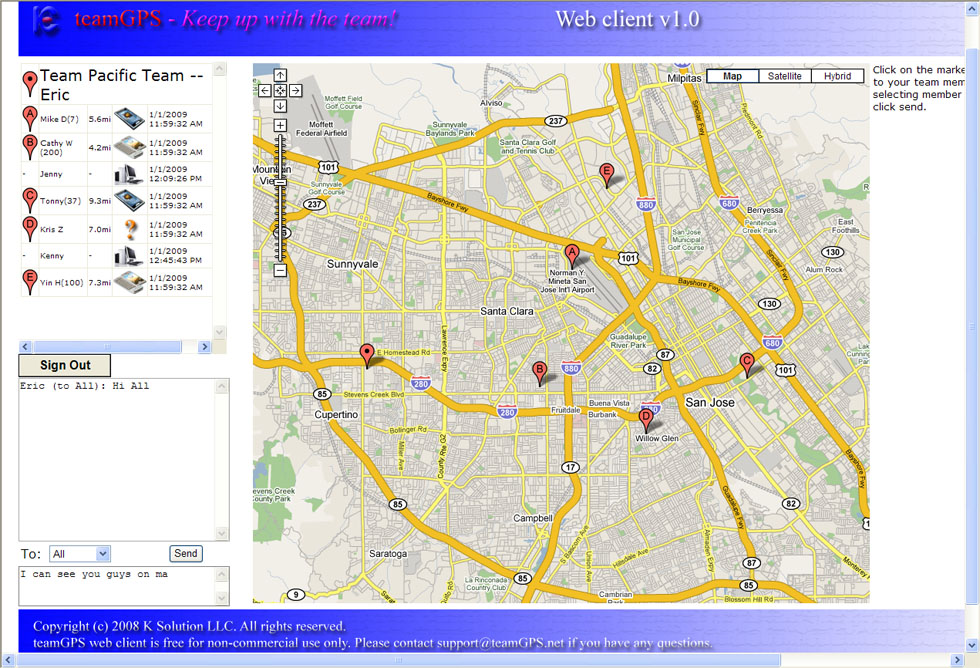
Task: Click desktop computer icon in Jenny row
Action: tap(128, 174)
